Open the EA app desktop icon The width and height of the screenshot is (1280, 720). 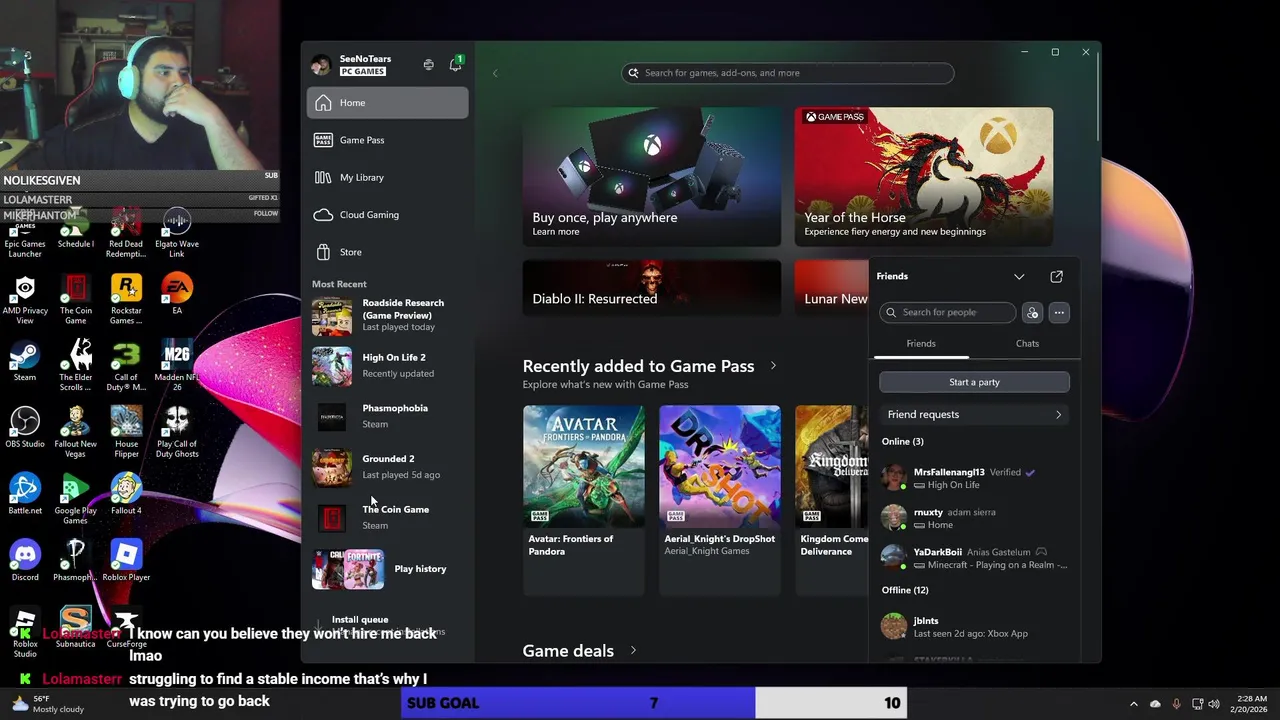[x=177, y=294]
